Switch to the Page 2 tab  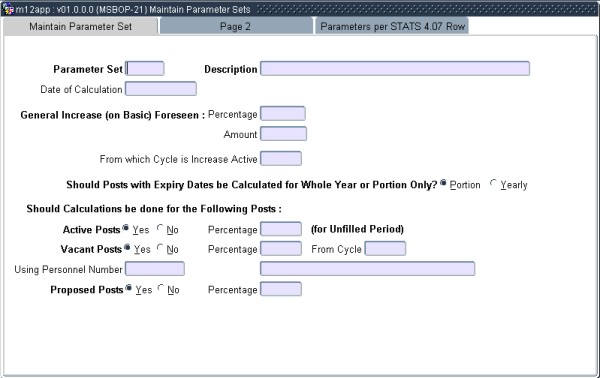coord(236,26)
